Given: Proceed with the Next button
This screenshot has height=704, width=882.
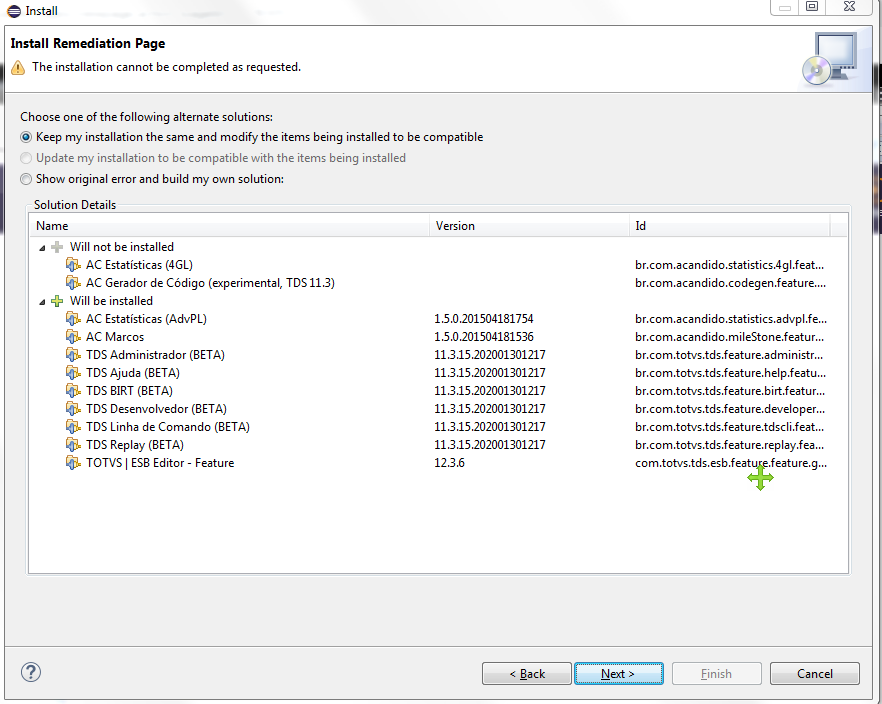Looking at the screenshot, I should (619, 673).
